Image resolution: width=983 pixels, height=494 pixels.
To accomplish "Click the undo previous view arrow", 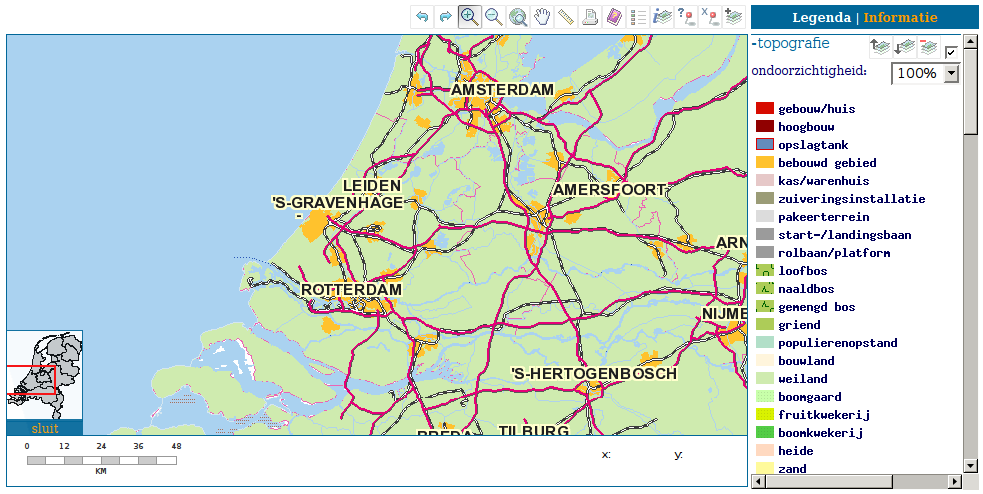I will tap(422, 17).
